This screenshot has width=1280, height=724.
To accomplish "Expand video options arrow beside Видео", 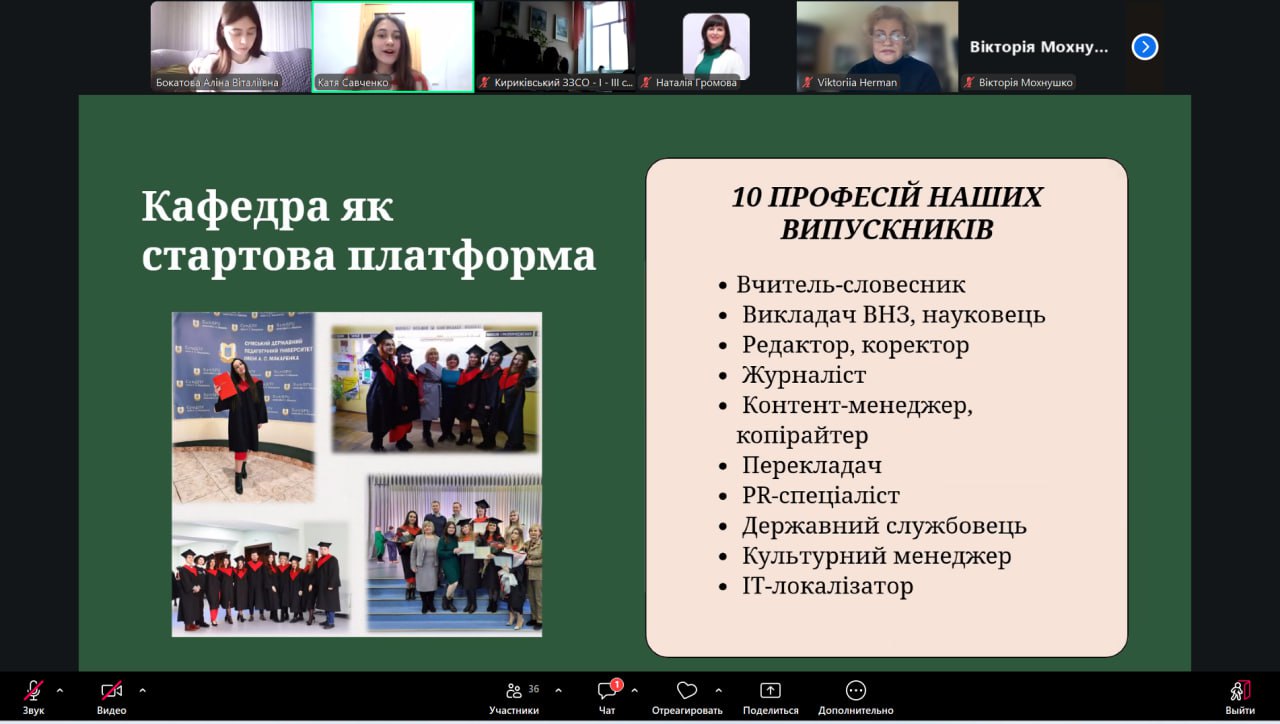I will (142, 690).
